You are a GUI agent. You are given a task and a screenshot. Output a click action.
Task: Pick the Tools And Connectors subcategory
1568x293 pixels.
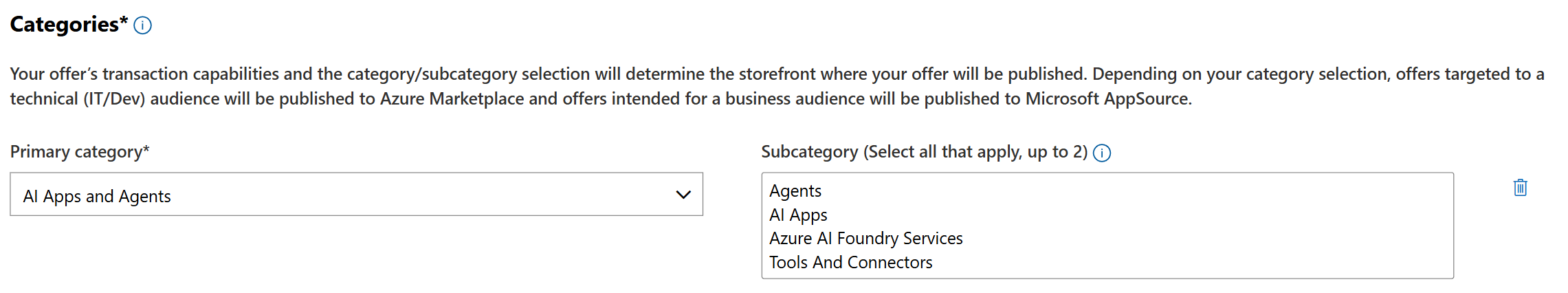(x=850, y=262)
